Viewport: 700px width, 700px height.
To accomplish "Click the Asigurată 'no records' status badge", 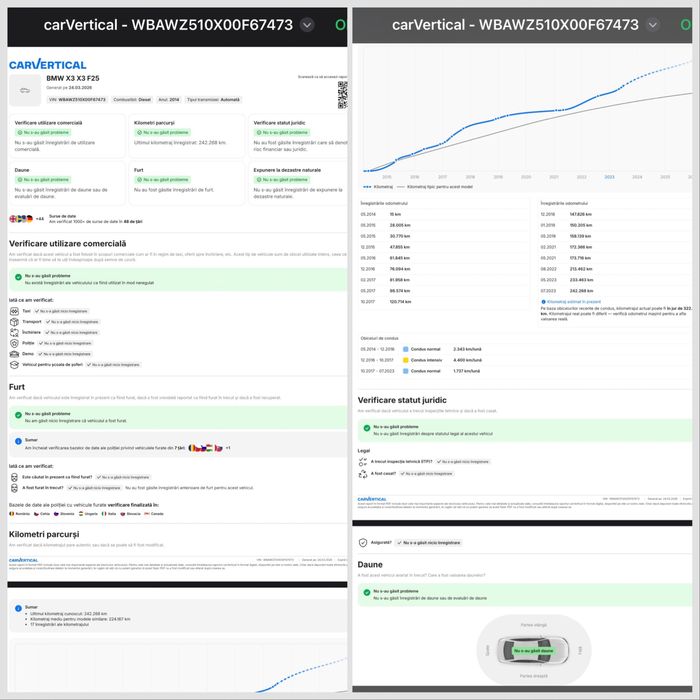I will pyautogui.click(x=429, y=543).
